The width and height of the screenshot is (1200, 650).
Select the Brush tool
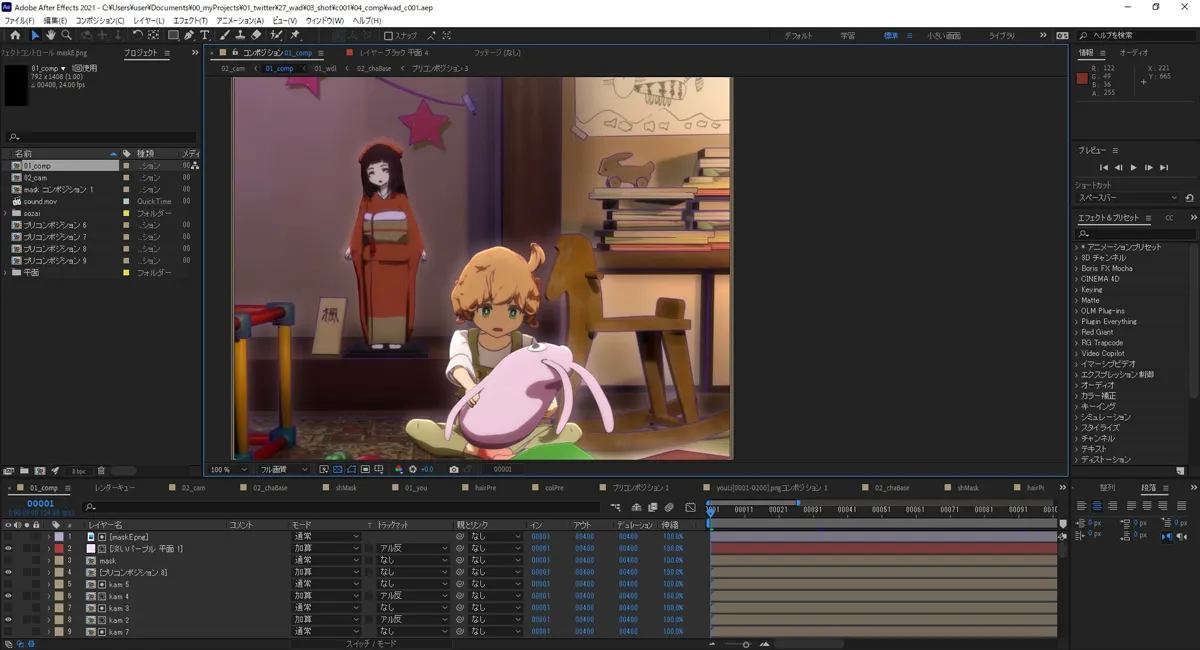pos(225,35)
